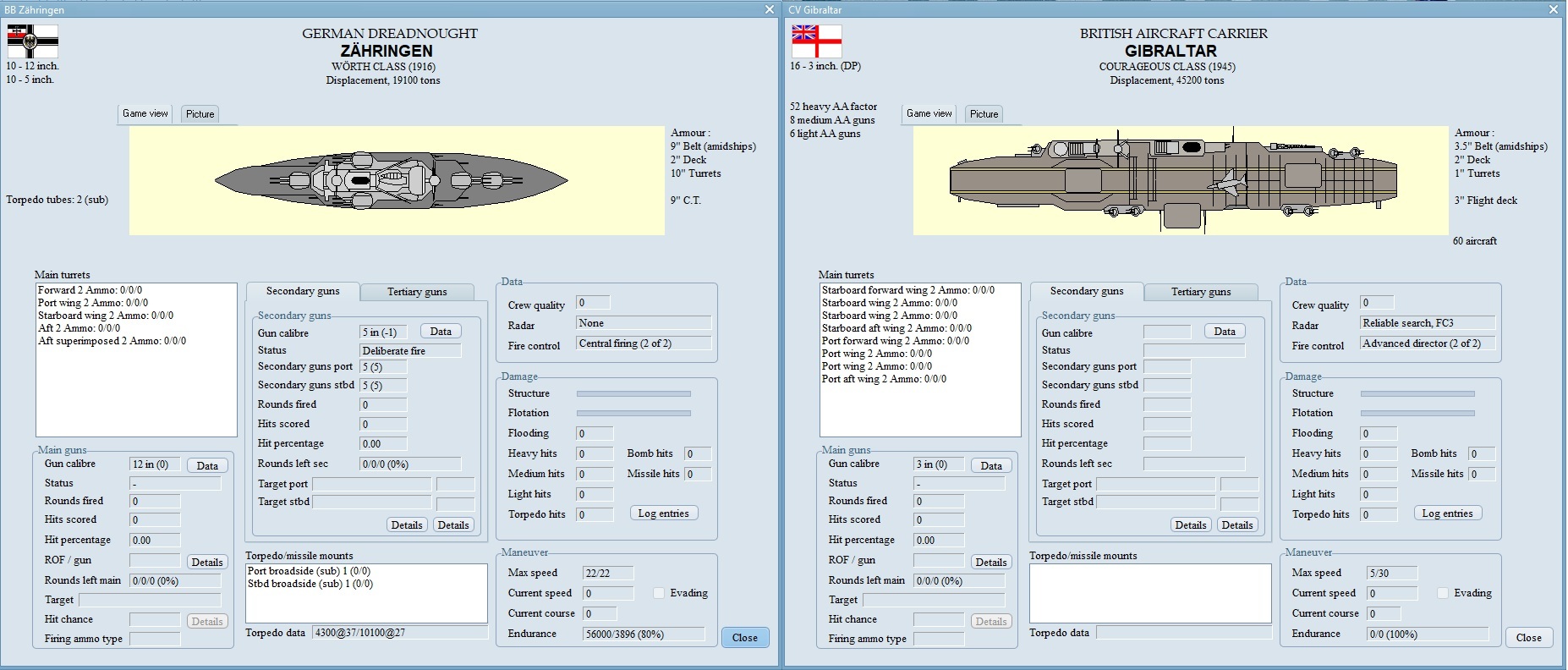1568x670 pixels.
Task: Select Aft superimposed 2 turret entry
Action: pos(112,341)
